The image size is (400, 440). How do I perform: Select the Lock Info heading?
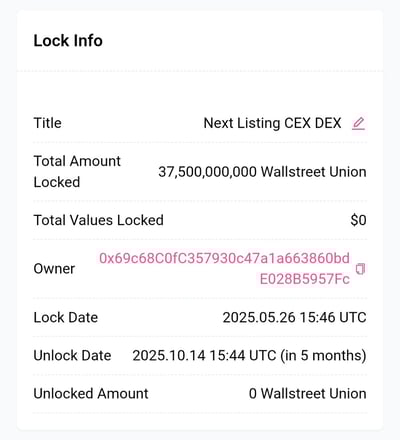point(68,41)
